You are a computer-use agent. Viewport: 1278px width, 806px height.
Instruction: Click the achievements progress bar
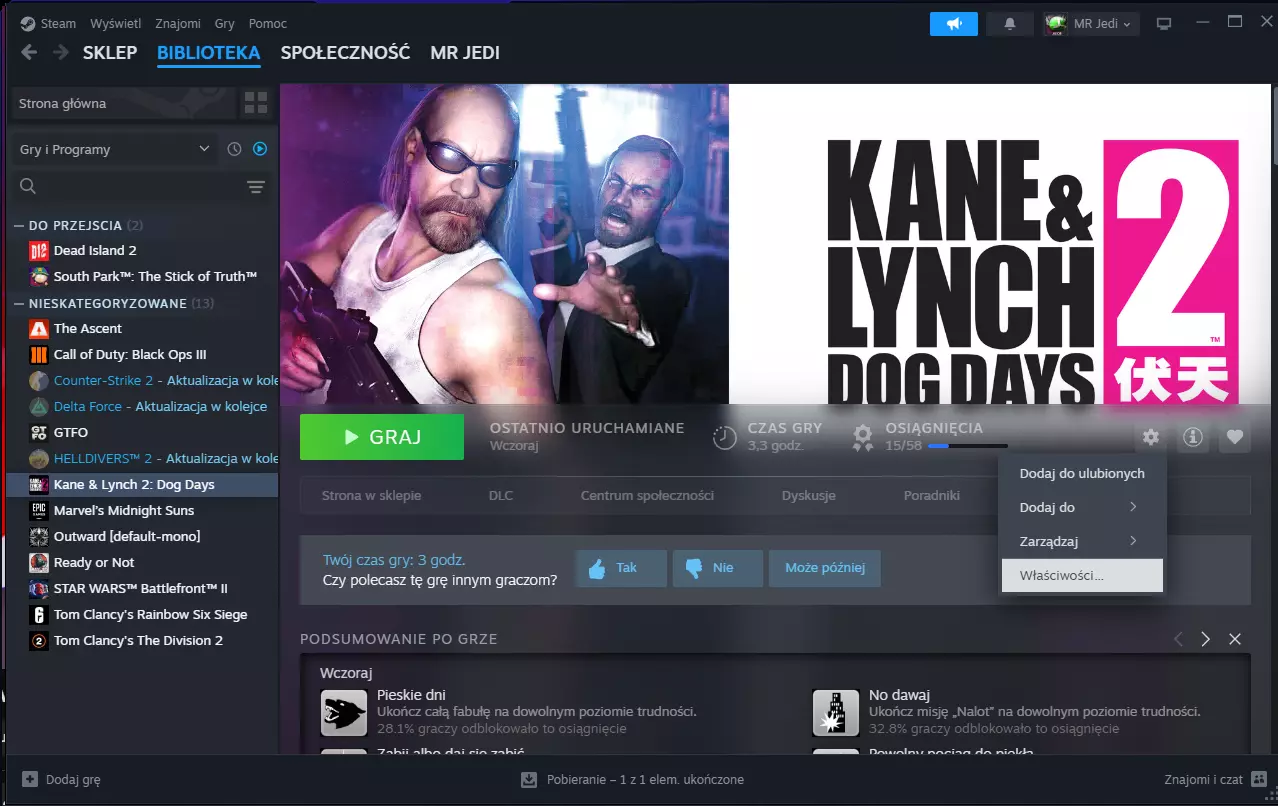click(967, 445)
